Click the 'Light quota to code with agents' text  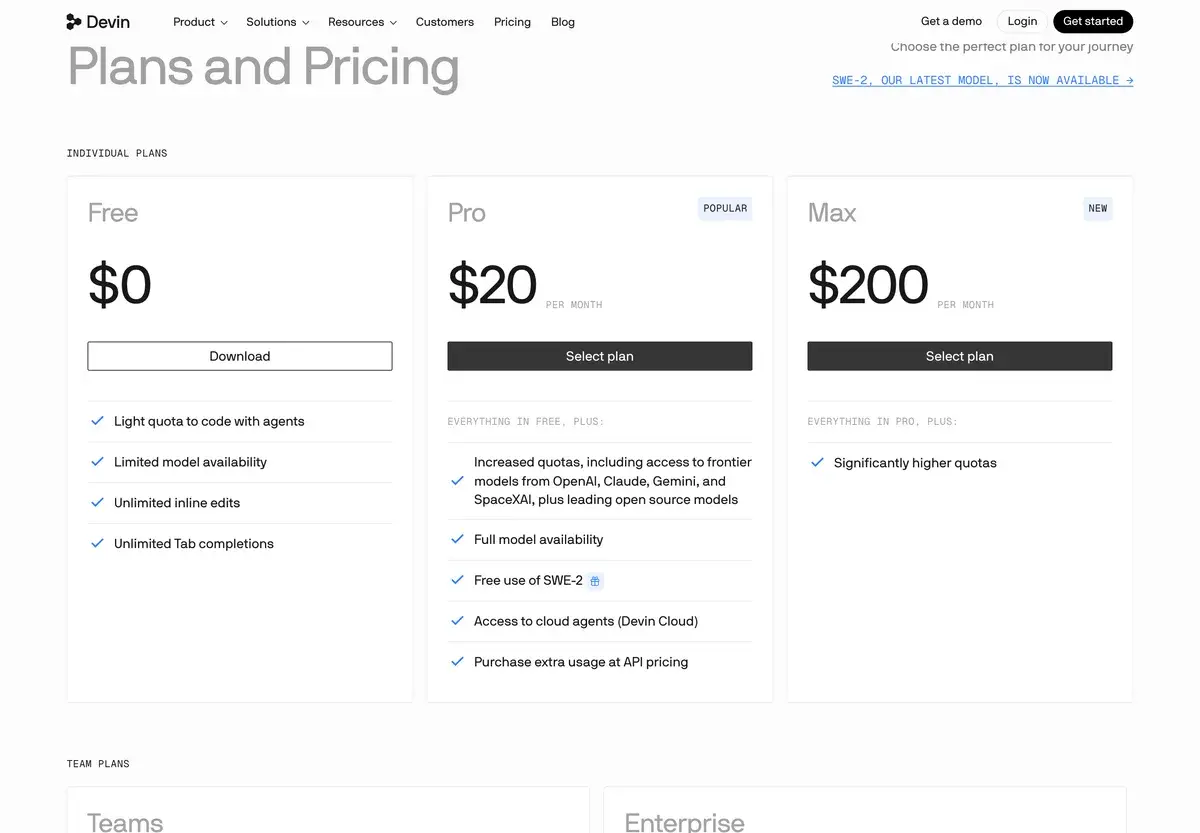pos(209,421)
